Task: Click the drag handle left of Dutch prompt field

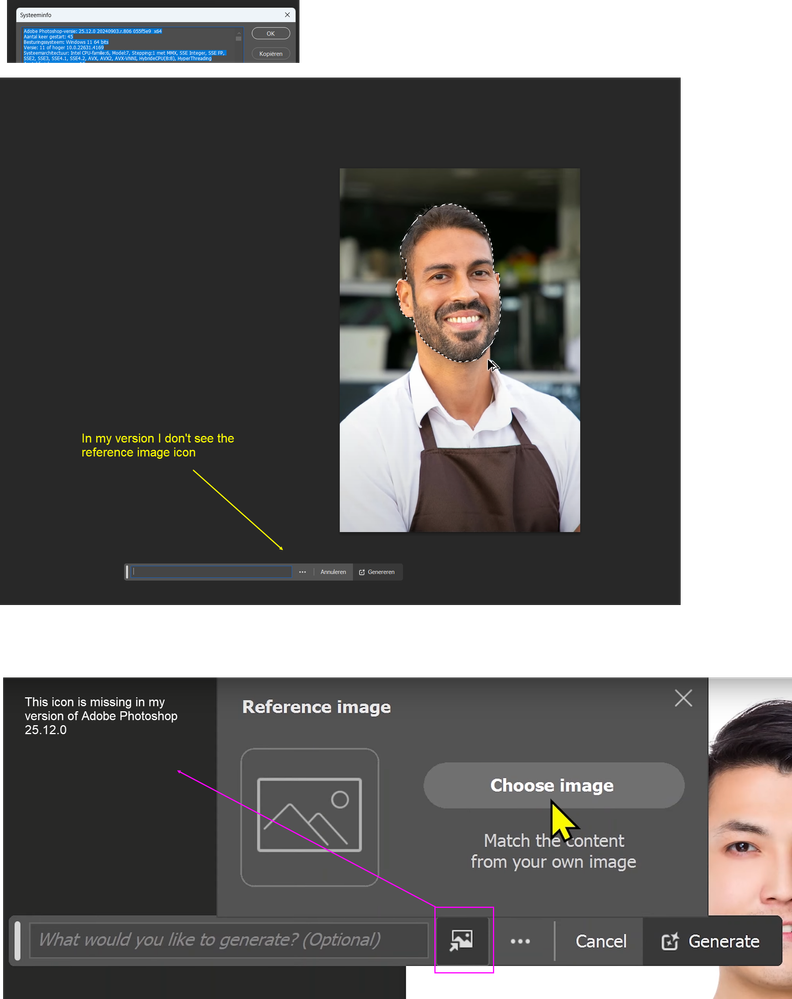Action: 127,572
